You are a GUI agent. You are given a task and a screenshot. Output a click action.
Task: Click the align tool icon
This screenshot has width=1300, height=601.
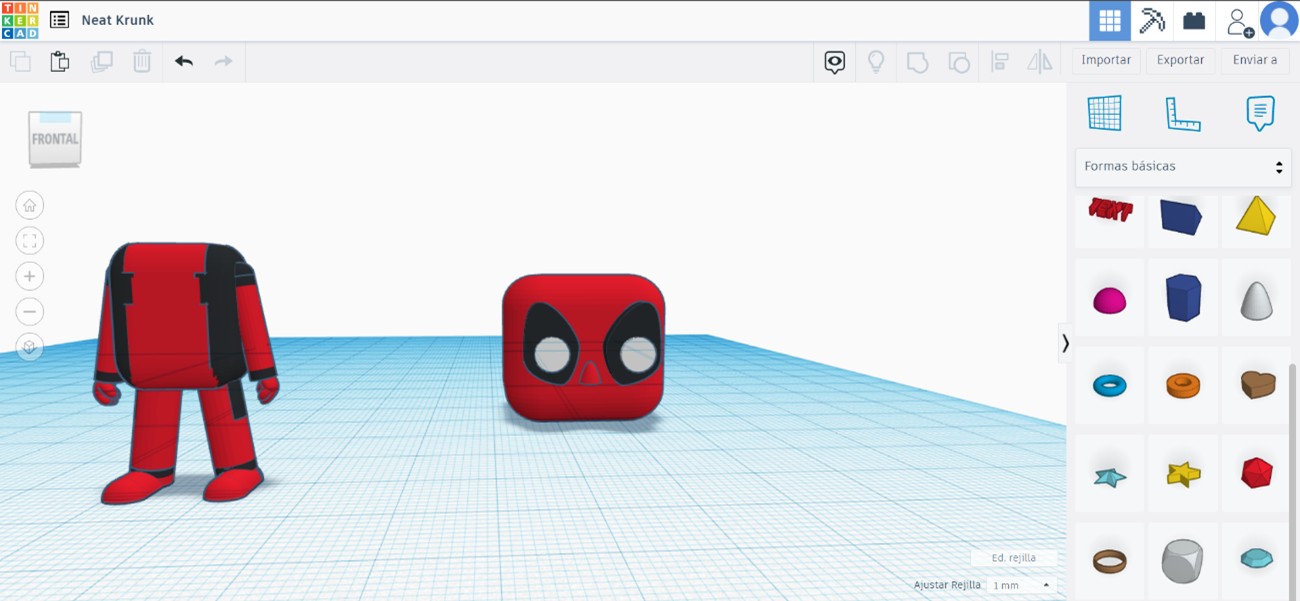point(999,62)
